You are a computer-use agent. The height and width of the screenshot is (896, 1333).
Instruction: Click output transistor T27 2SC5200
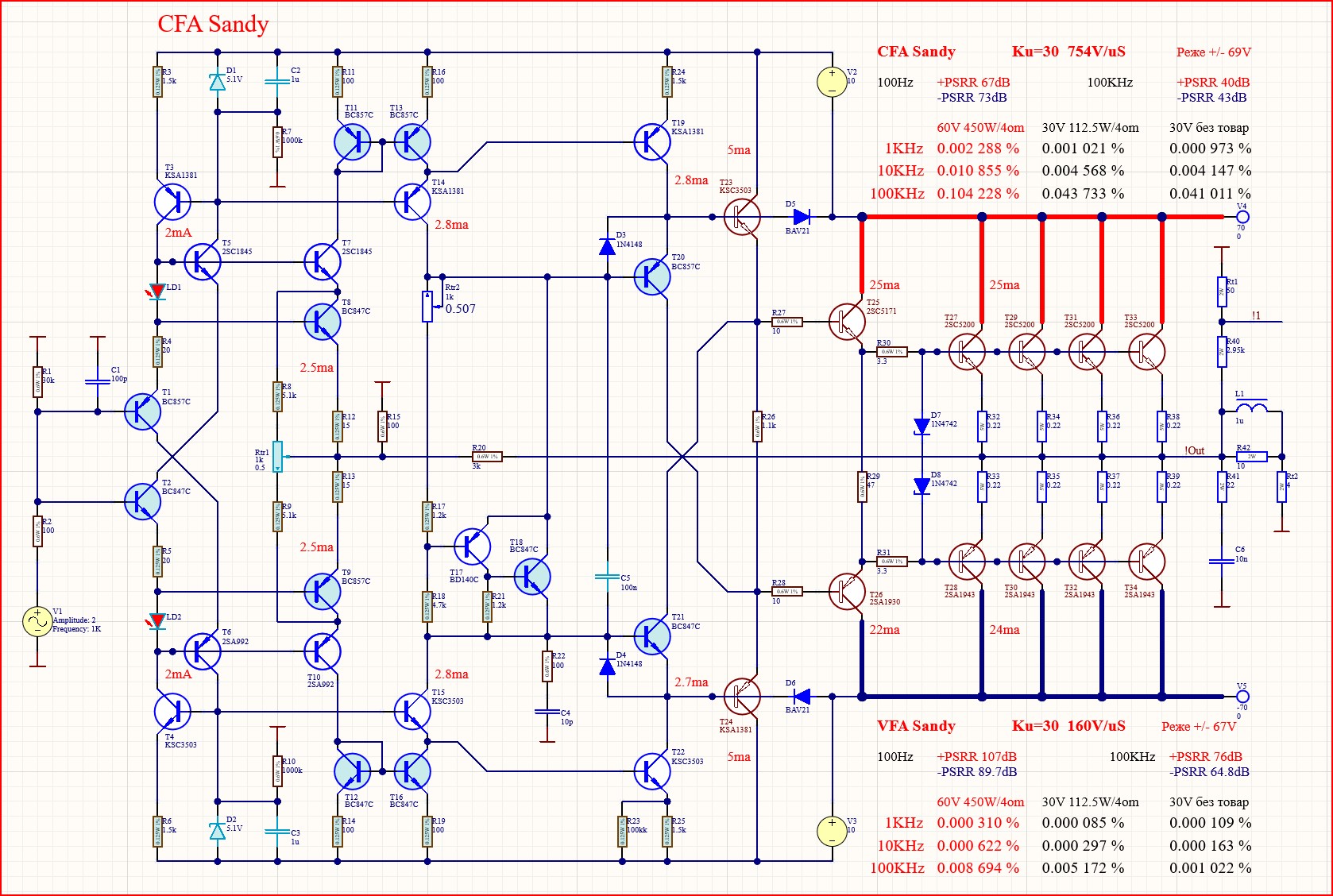pyautogui.click(x=967, y=351)
